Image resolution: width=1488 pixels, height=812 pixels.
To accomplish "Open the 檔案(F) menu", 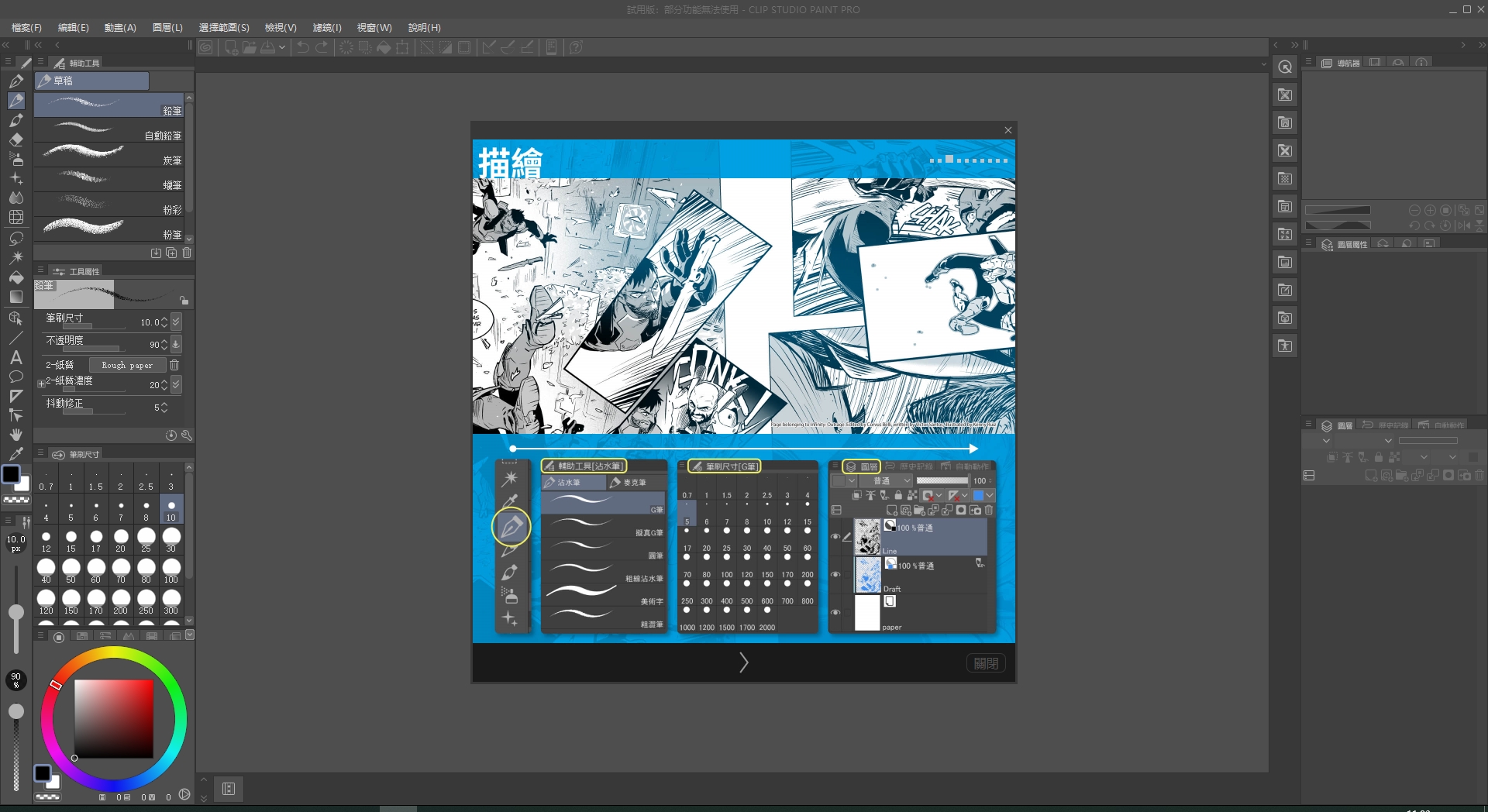I will (x=26, y=27).
